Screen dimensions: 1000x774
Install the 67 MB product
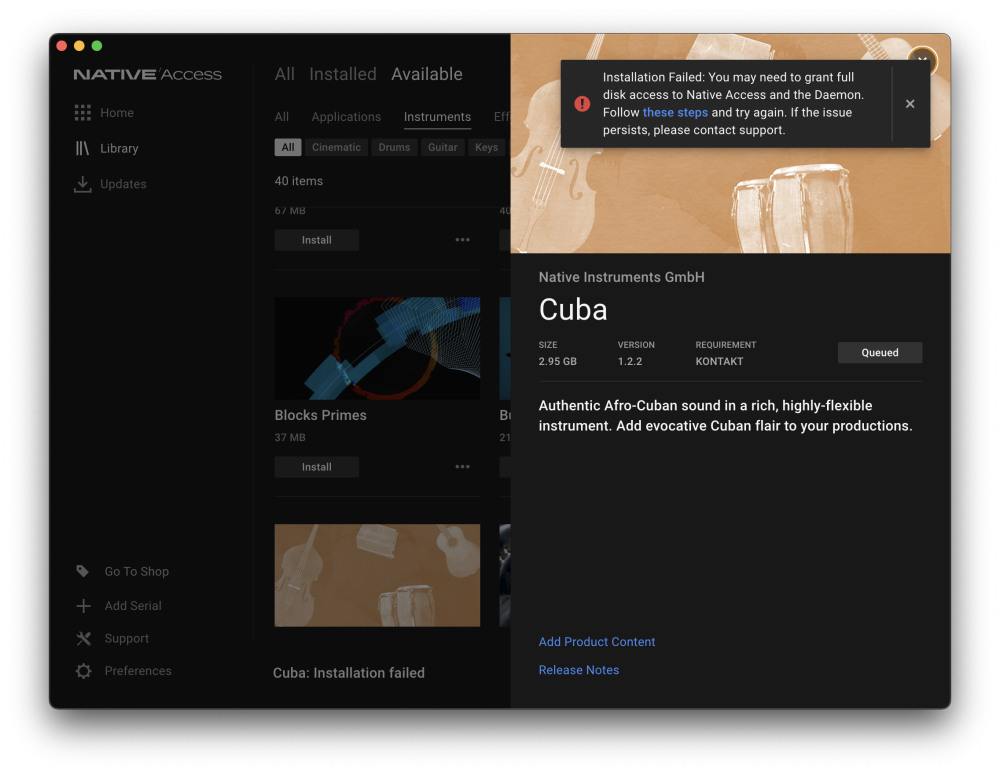(x=317, y=240)
